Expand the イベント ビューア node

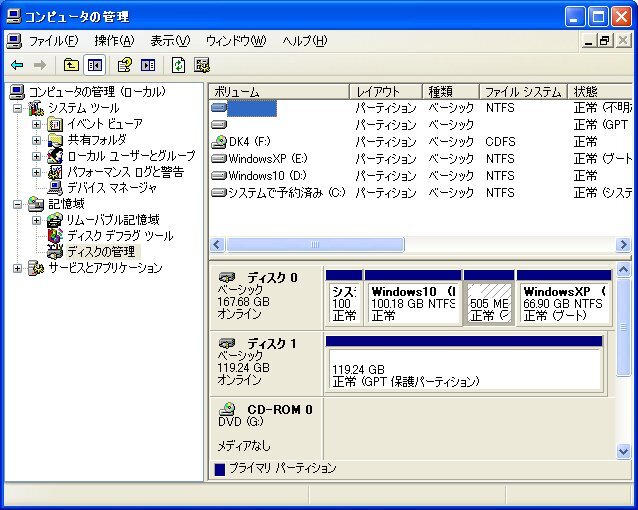pyautogui.click(x=37, y=124)
